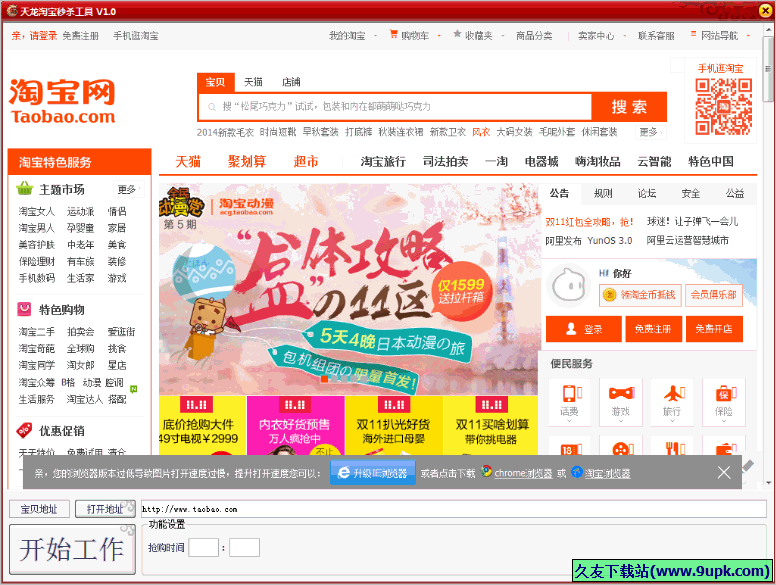Viewport: 776px width, 585px height.
Task: Expand the 收藏夹 dropdown arrow
Action: click(502, 36)
